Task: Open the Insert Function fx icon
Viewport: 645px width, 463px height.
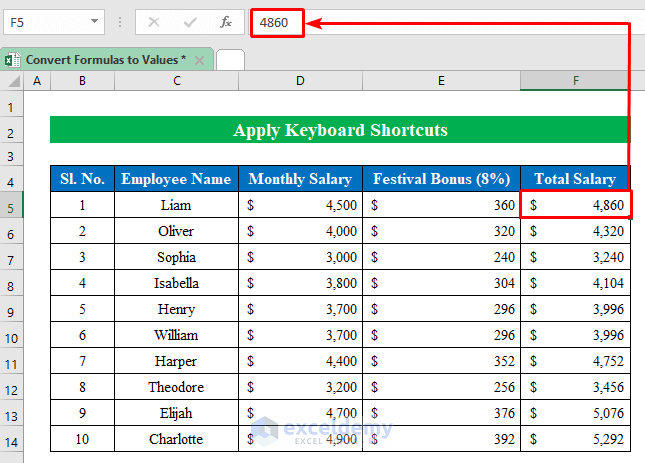Action: coord(226,22)
